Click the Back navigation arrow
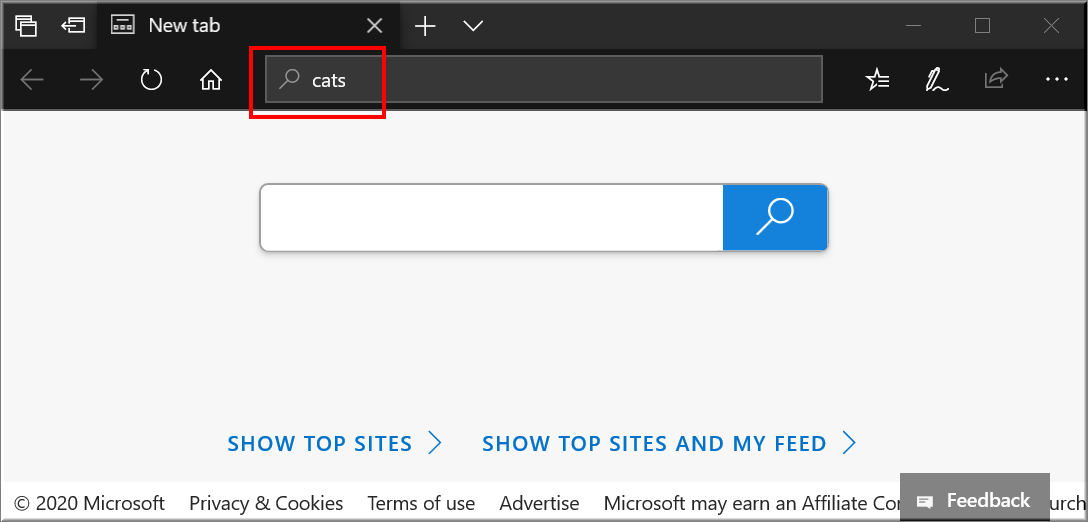The image size is (1088, 522). [32, 80]
